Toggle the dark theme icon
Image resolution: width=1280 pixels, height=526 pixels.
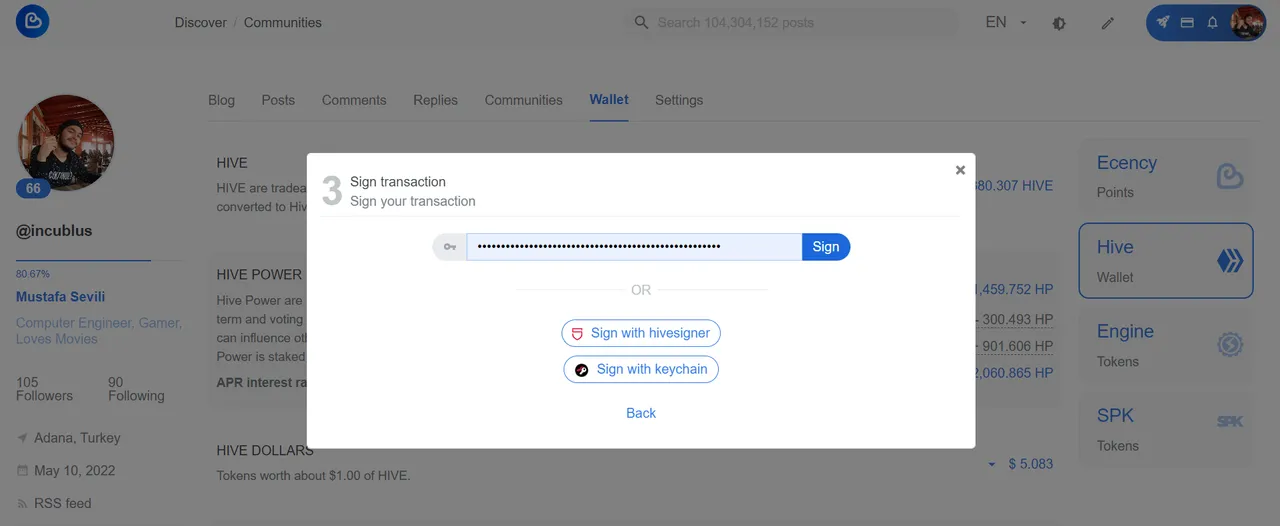coord(1059,23)
